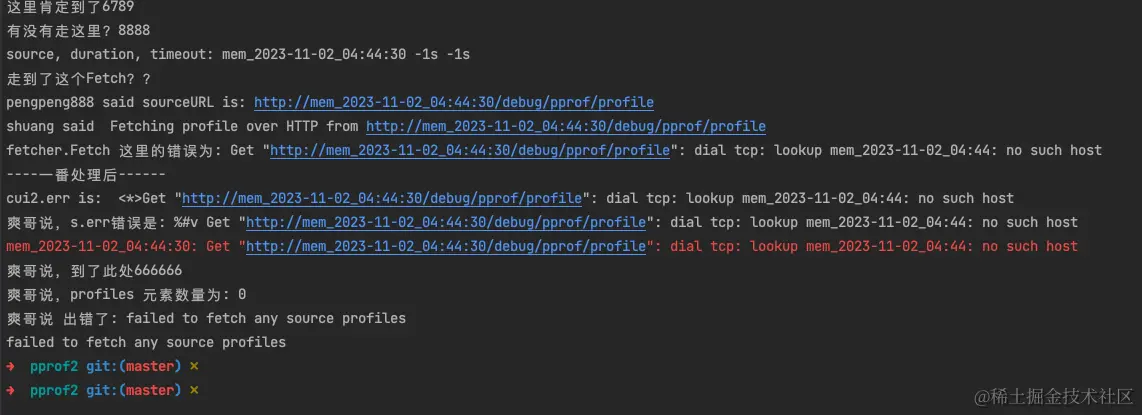Viewport: 1142px width, 415px height.
Task: Click the red arrow on the last pprof2 prompt
Action: (x=10, y=390)
